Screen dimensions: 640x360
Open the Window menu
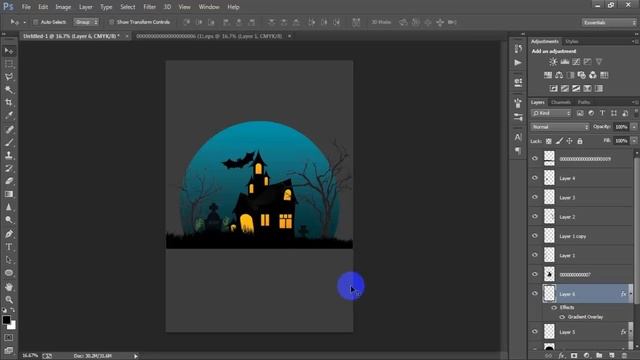click(x=209, y=7)
